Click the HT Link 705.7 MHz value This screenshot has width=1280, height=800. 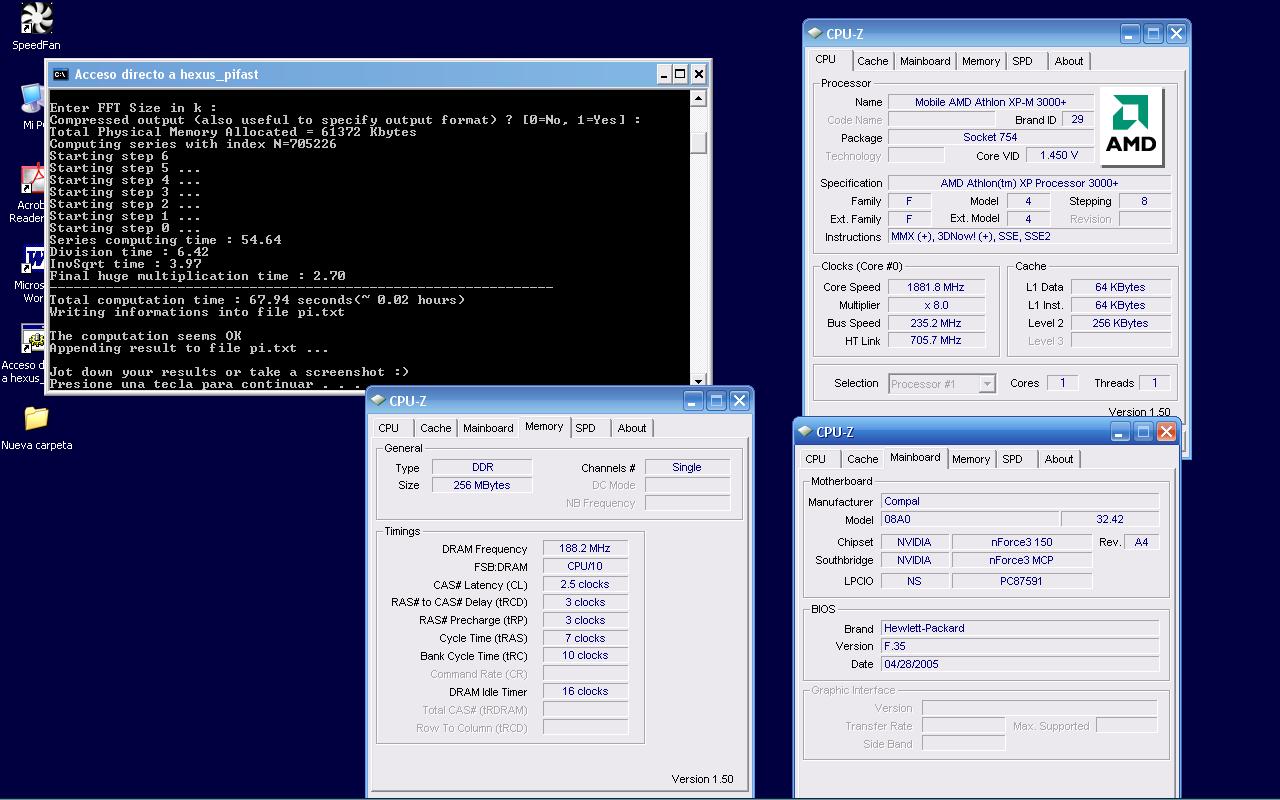pos(935,341)
